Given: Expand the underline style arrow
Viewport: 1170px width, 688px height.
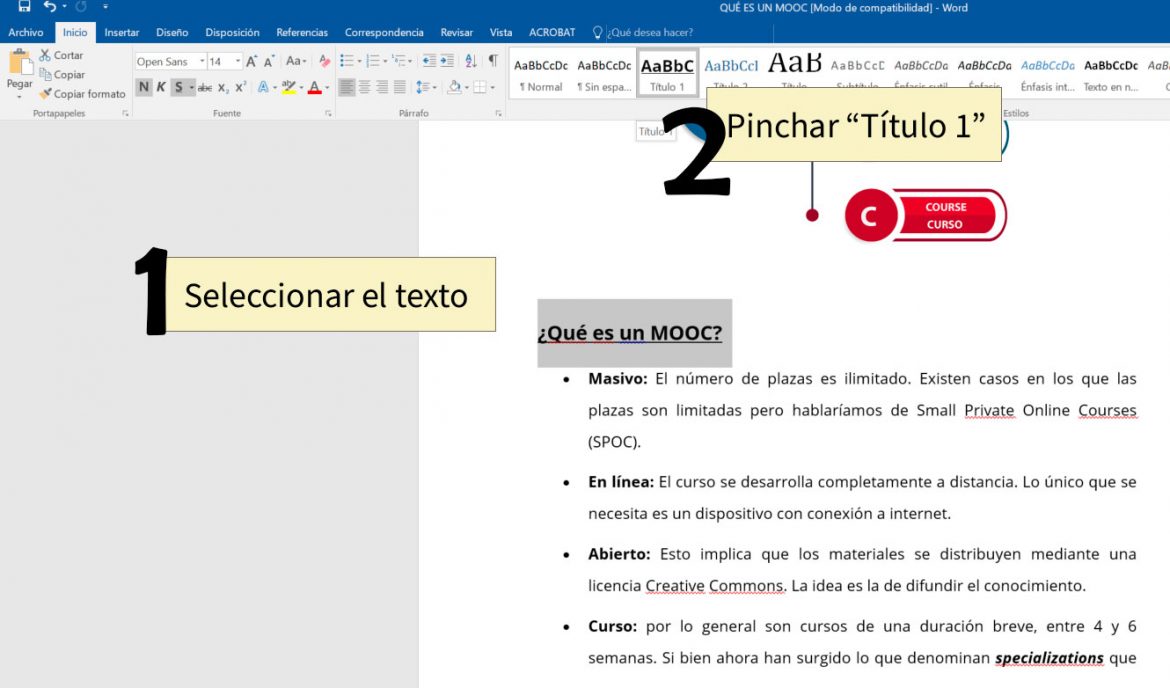Looking at the screenshot, I should 191,87.
